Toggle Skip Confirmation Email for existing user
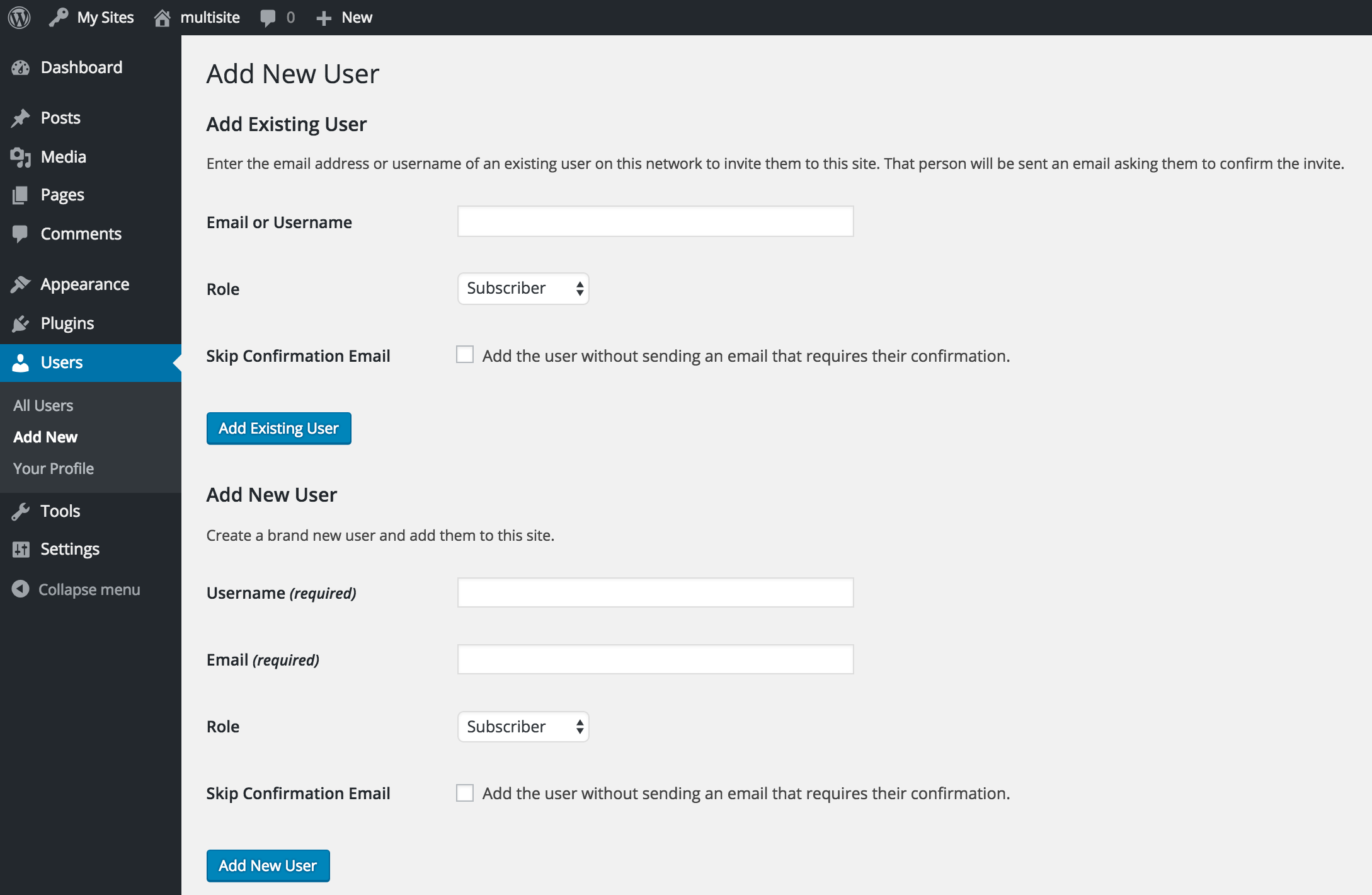Screen dimensions: 1372x895 click(x=464, y=355)
